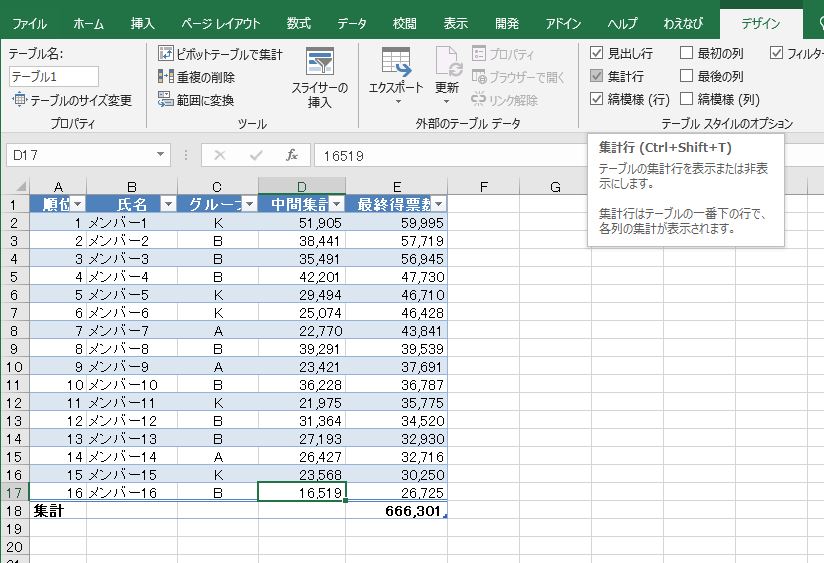Viewport: 824px width, 563px height.
Task: Select cell with value 23,568
Action: pyautogui.click(x=302, y=475)
